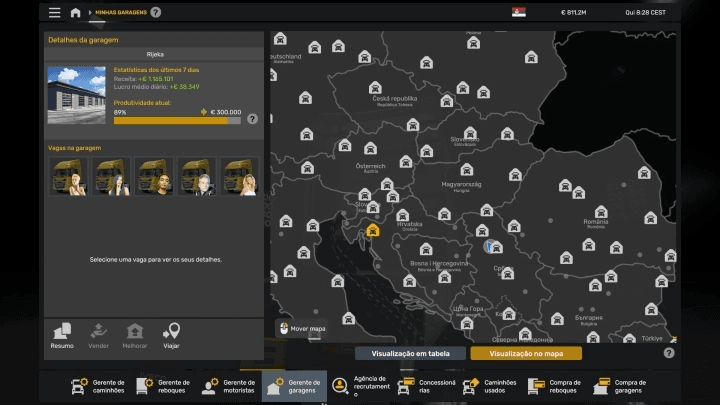
Task: Select the fourth garage slot with gray-haired driver
Action: tap(197, 176)
